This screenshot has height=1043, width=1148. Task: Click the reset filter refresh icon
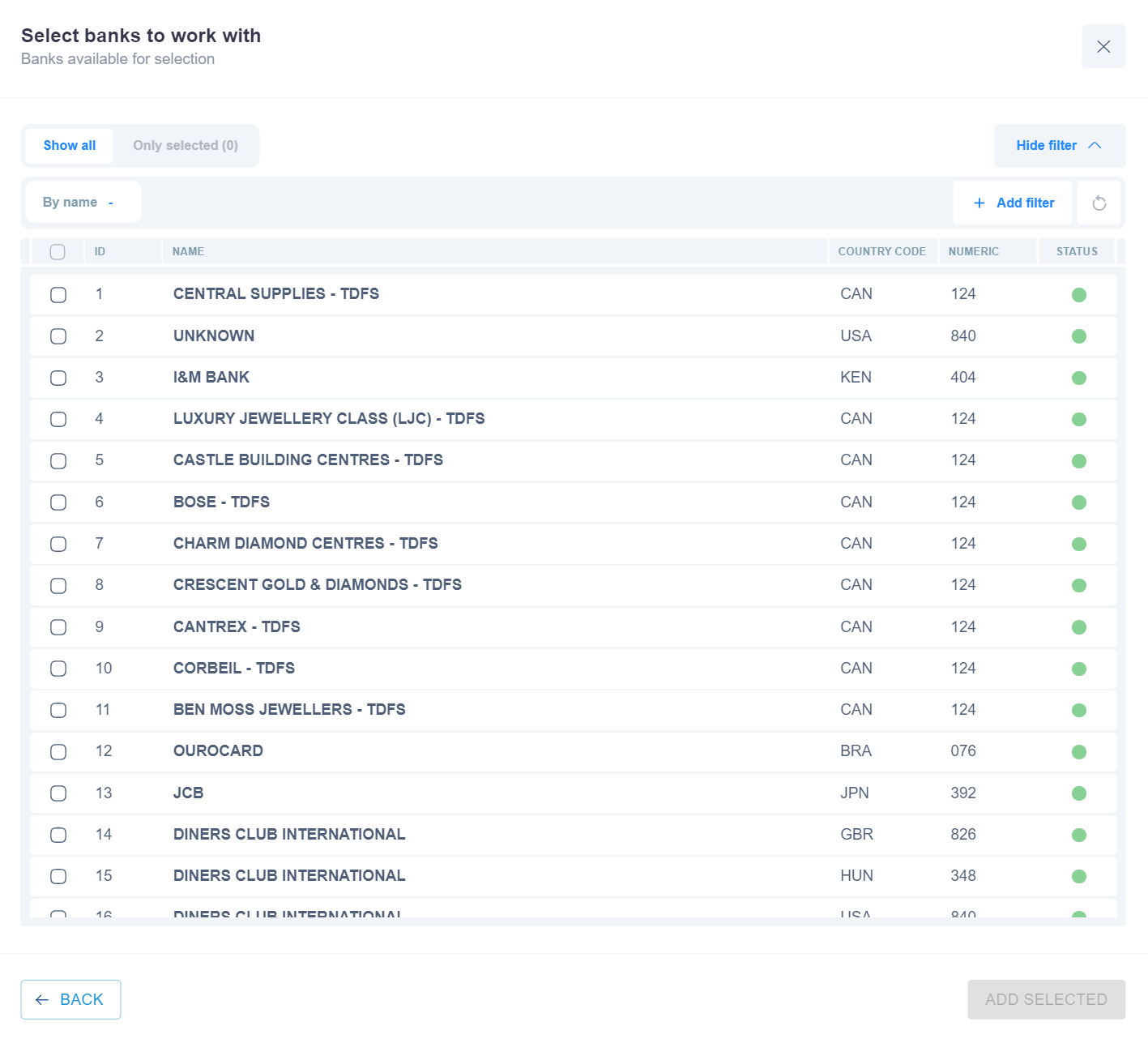pos(1099,203)
